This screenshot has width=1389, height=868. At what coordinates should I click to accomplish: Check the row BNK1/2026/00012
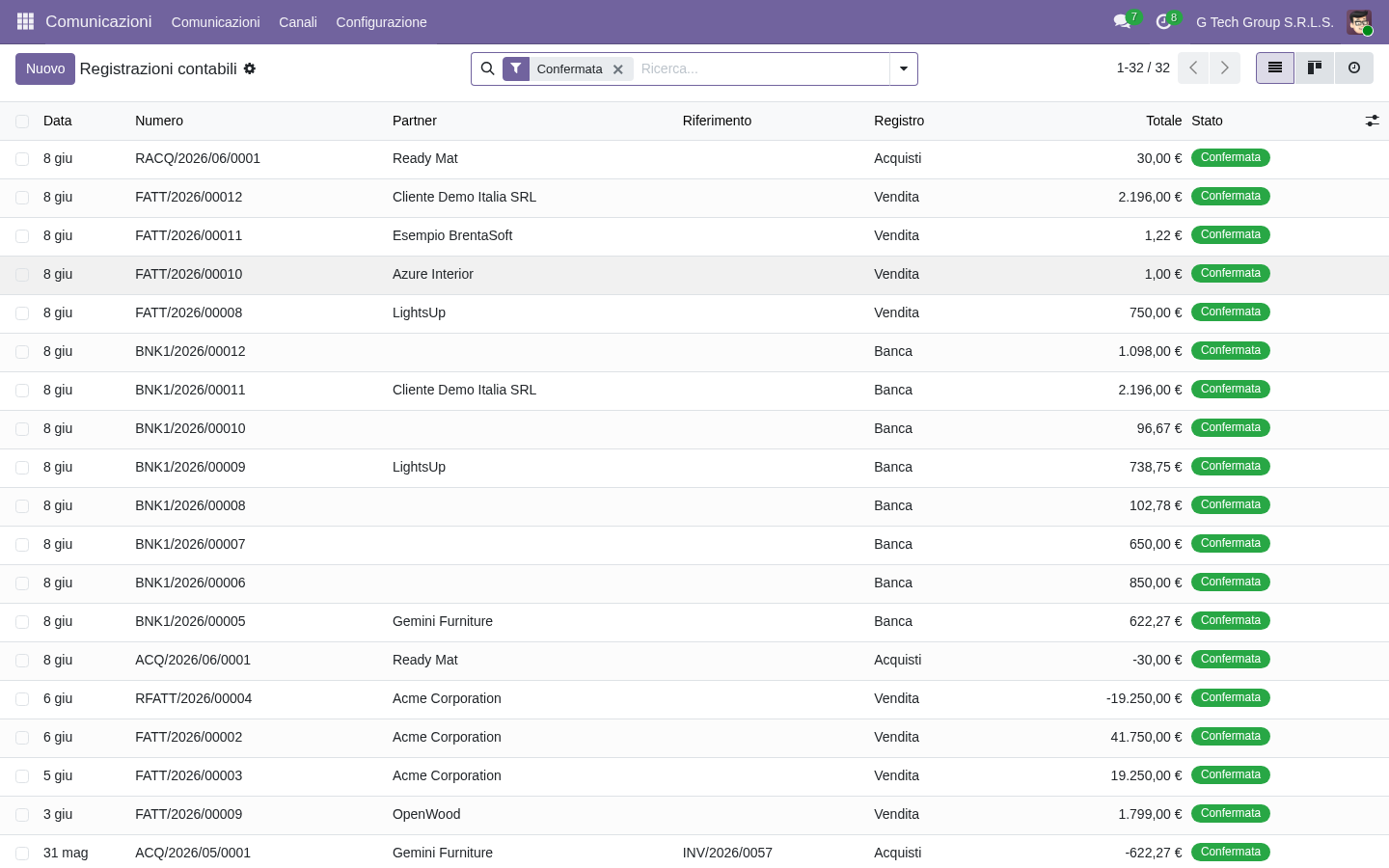(22, 352)
